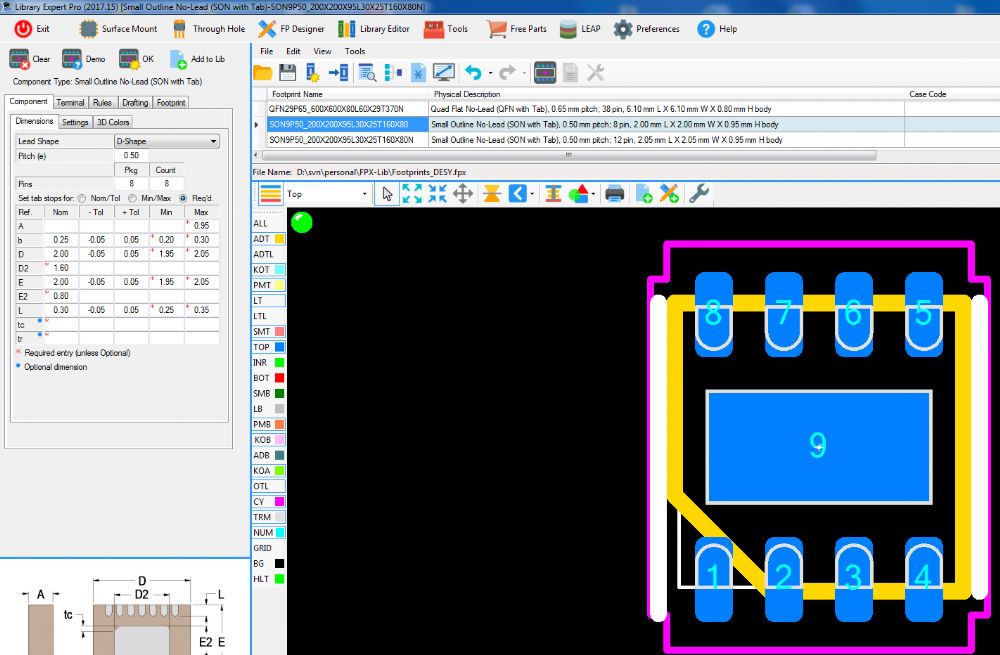The image size is (1000, 655).
Task: Expand the blue back-arrow dropdown
Action: (x=532, y=194)
